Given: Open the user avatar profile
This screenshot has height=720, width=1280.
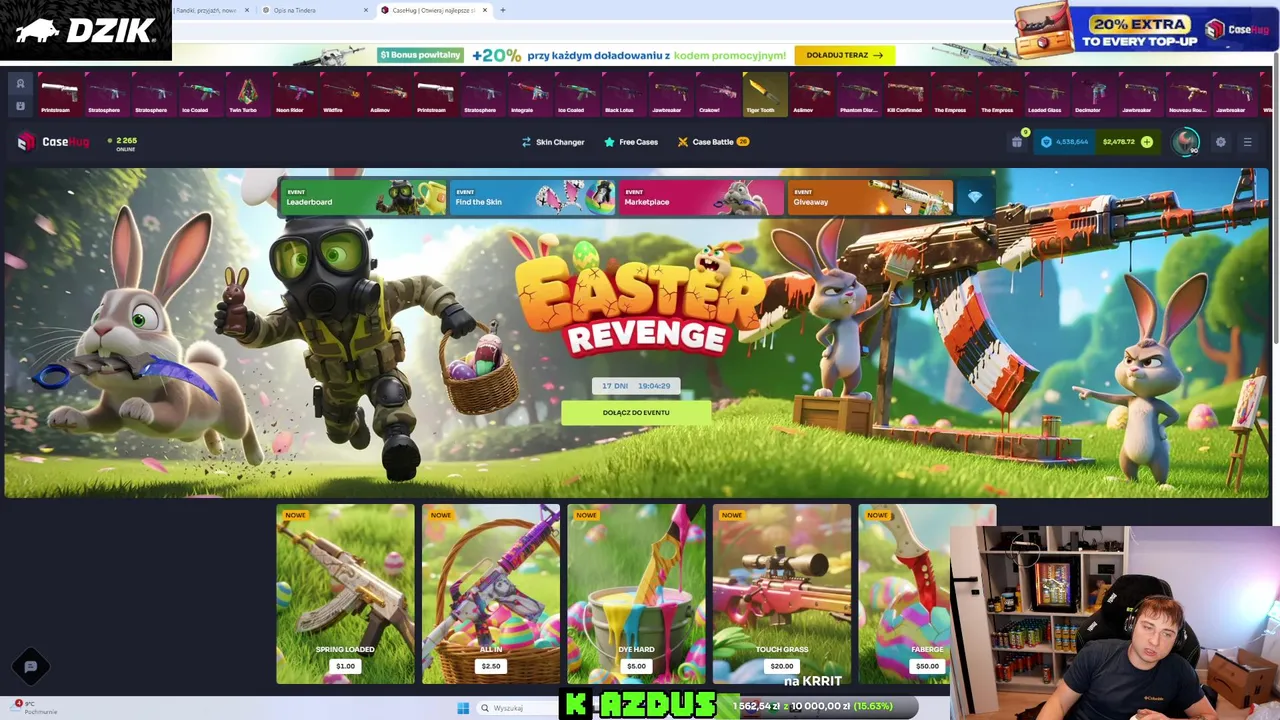Looking at the screenshot, I should coord(1186,142).
